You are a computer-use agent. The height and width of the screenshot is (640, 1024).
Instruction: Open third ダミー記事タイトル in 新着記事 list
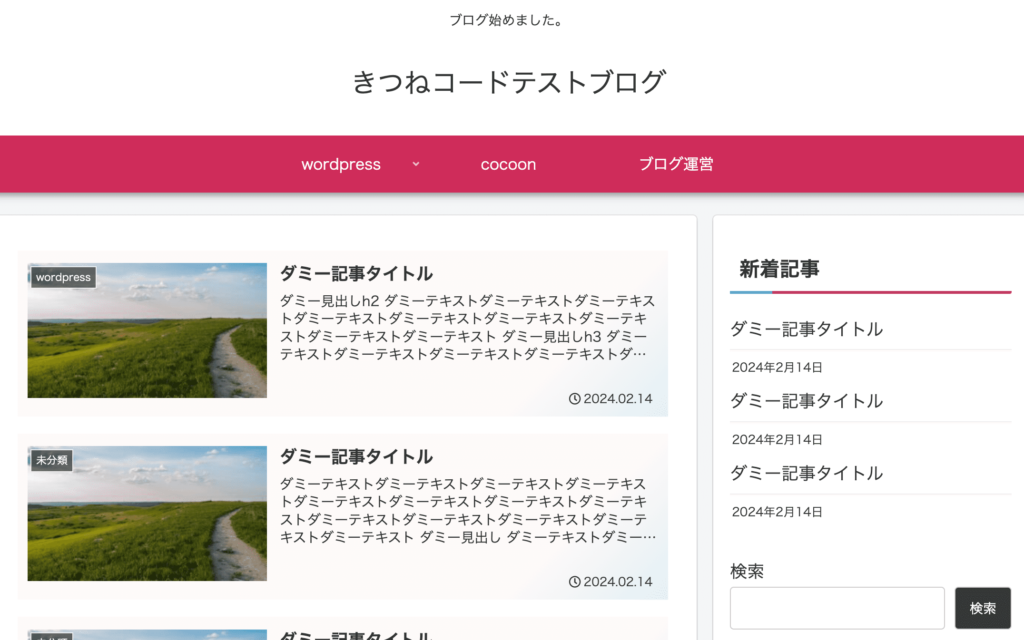pyautogui.click(x=807, y=473)
